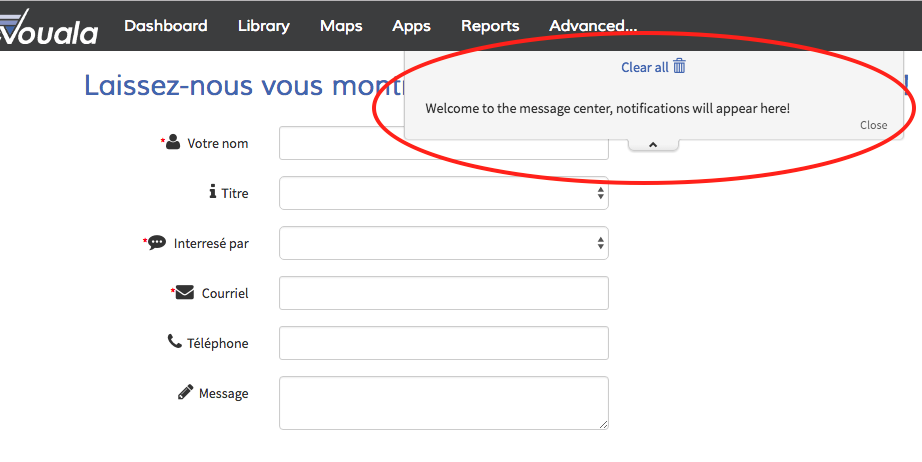Open the Apps menu item
Screen dimensions: 922x462
click(412, 26)
